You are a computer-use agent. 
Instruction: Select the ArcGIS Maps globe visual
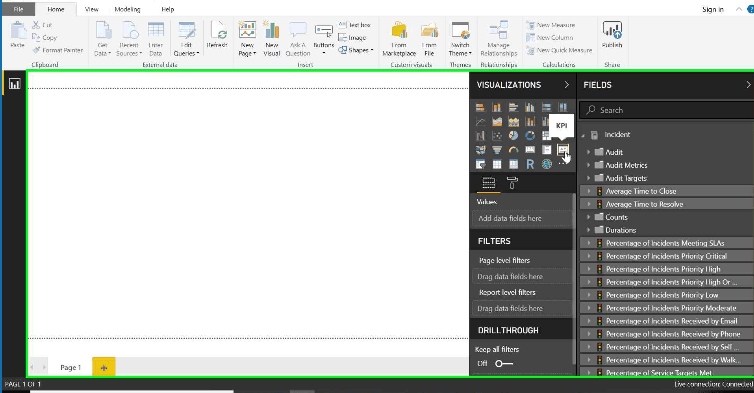click(x=546, y=165)
